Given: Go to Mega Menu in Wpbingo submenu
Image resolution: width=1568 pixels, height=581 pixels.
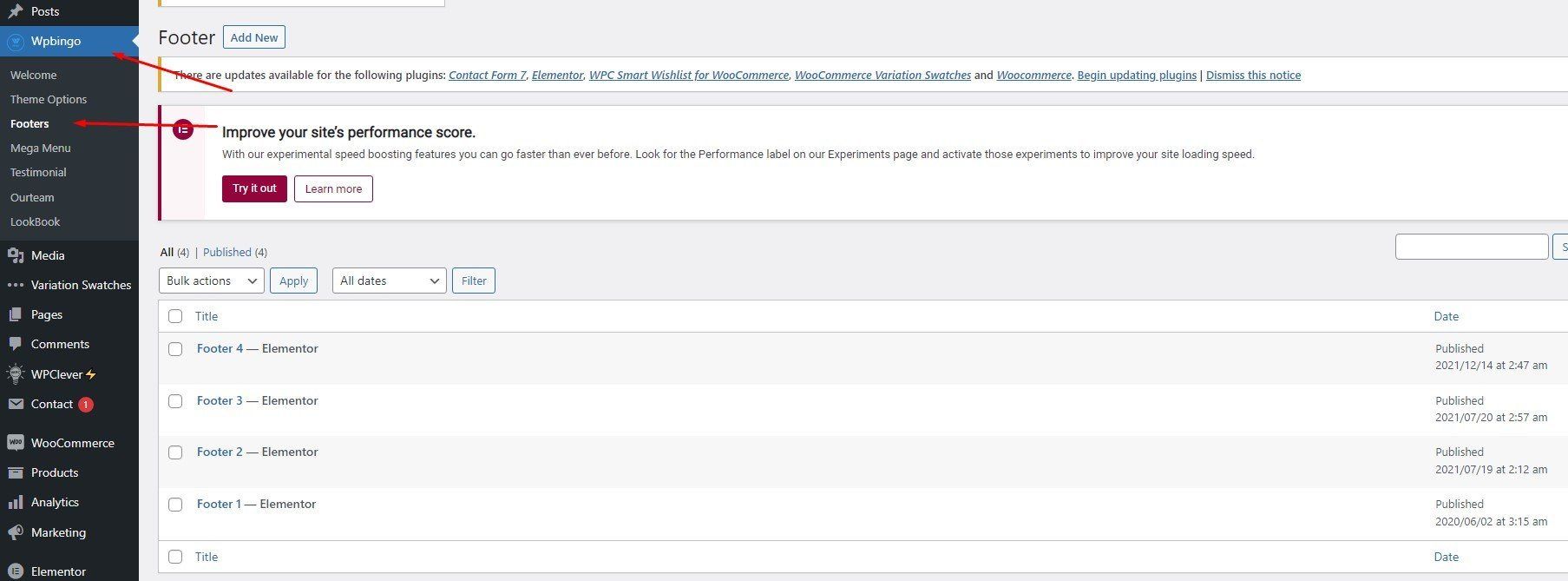Looking at the screenshot, I should pos(41,148).
